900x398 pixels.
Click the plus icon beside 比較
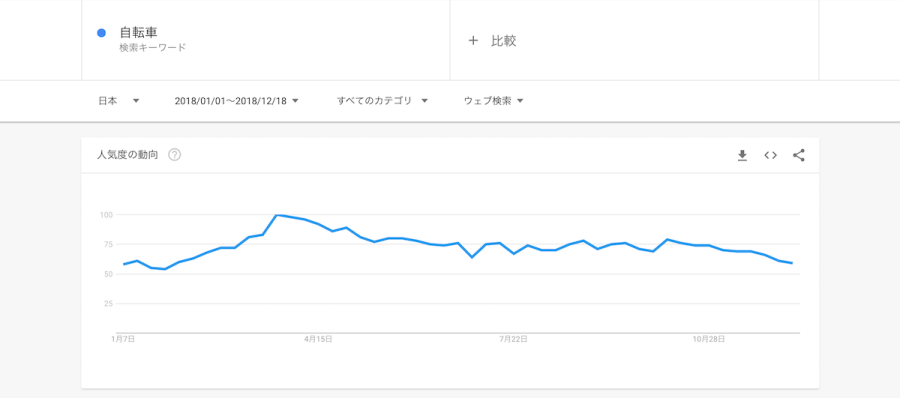473,41
